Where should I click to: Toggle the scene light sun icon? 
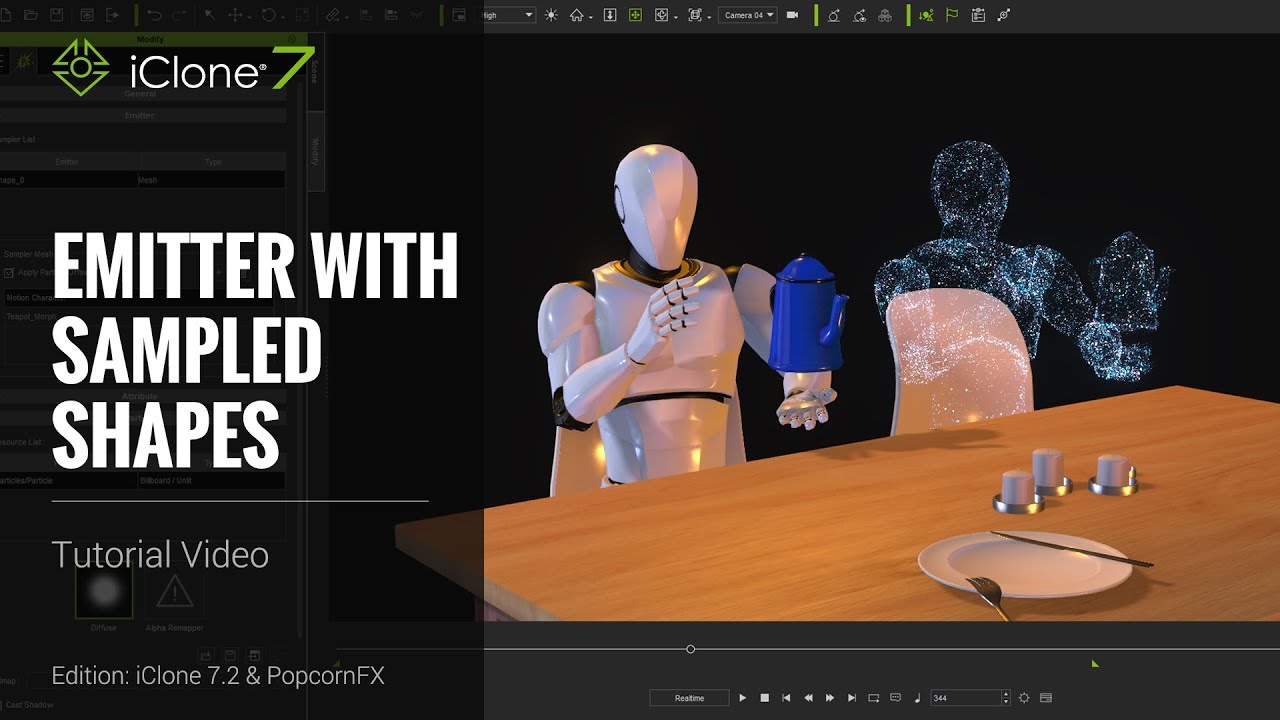click(x=550, y=15)
